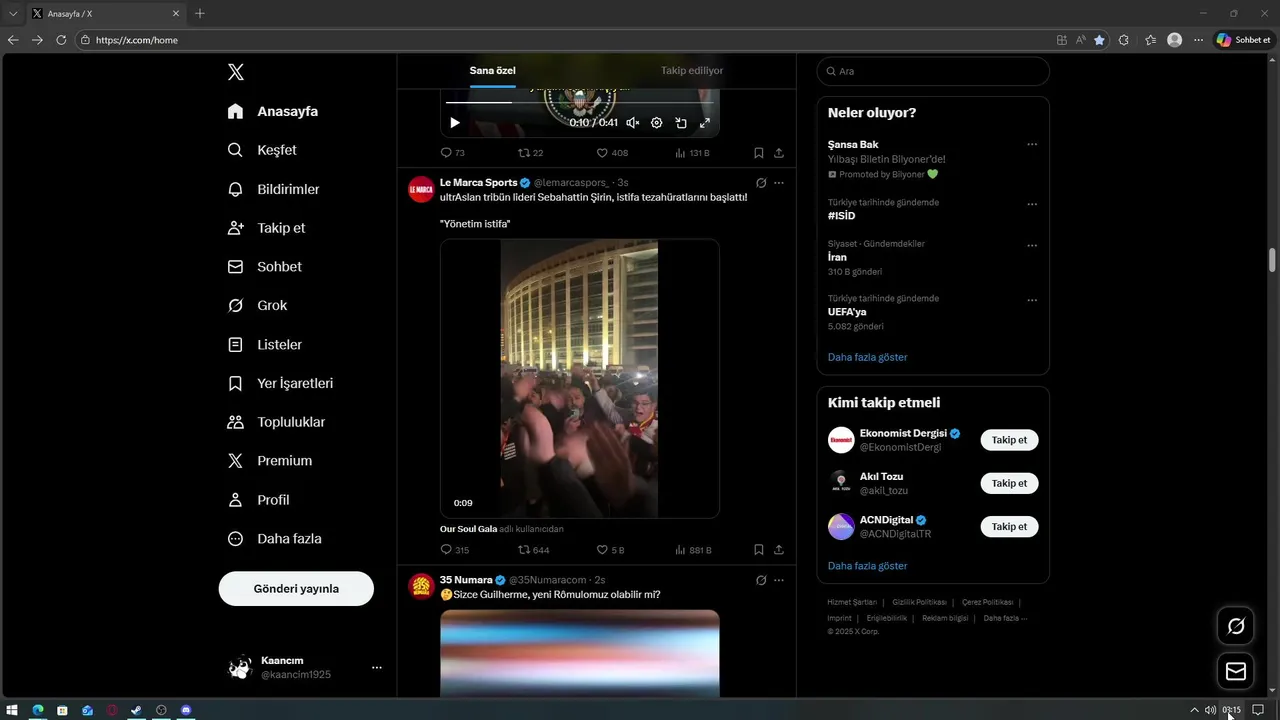
Task: Open options for Şansa Bak trend
Action: 1032,144
